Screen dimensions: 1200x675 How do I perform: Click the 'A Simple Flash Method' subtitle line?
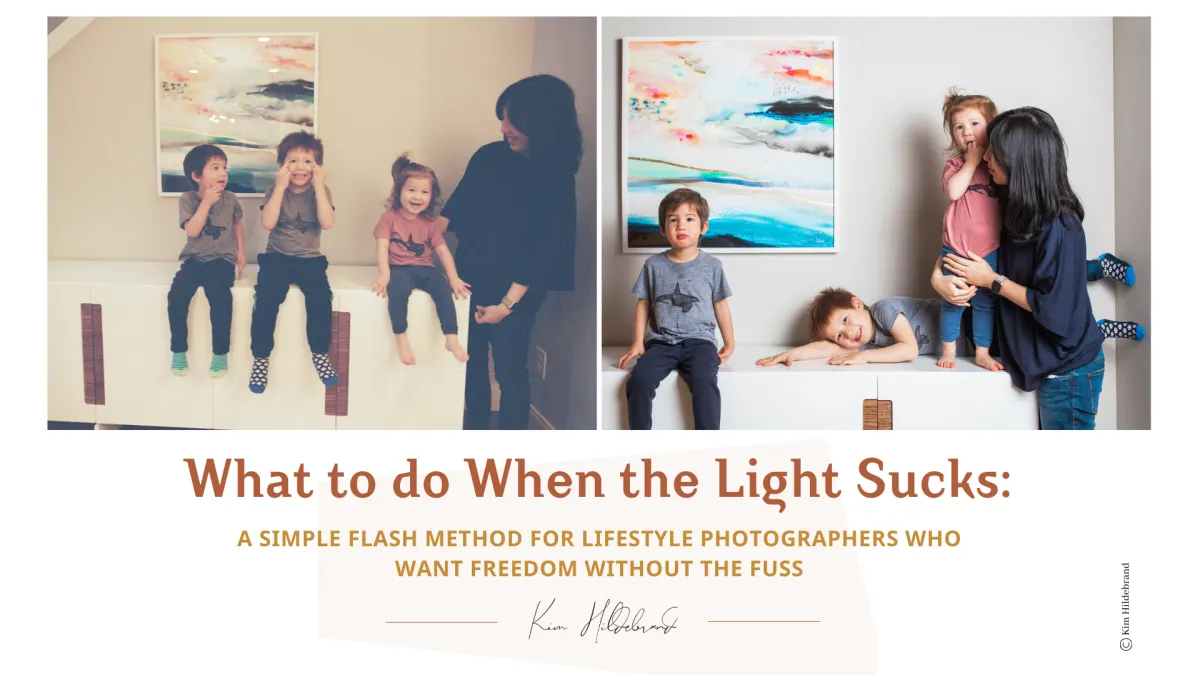tap(599, 539)
